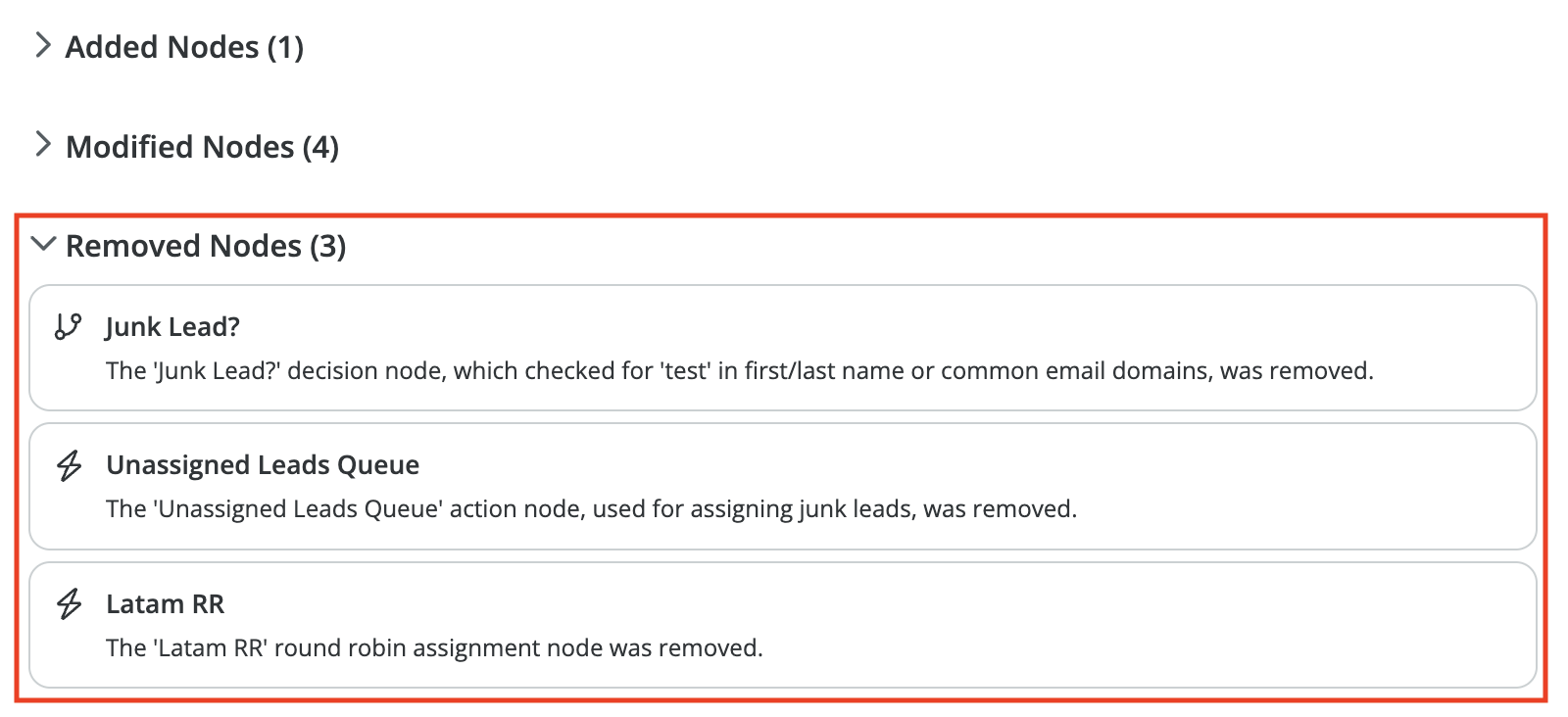
Task: Expand the Added Nodes section chevron
Action: (42, 45)
